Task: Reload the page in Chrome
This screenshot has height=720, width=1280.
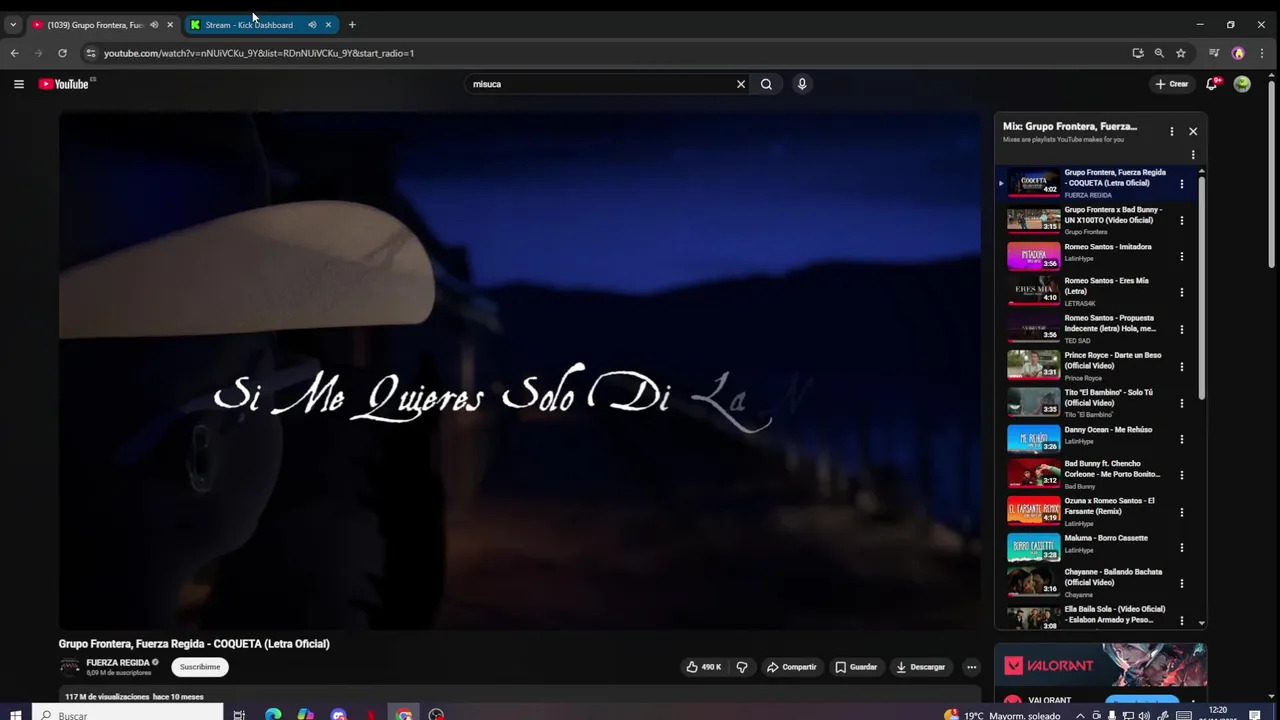Action: click(x=62, y=53)
